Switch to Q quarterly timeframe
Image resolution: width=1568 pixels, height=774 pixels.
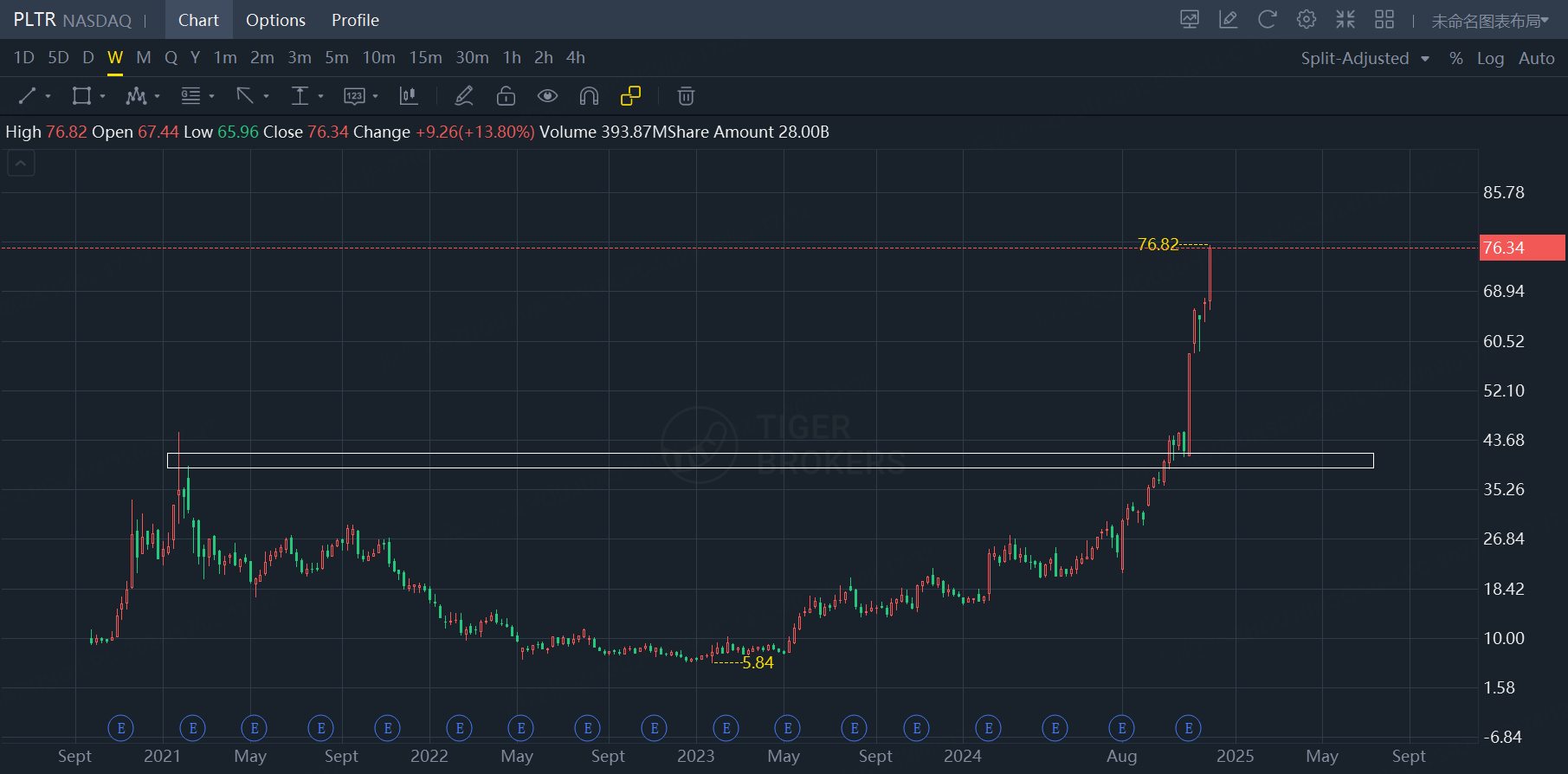tap(171, 58)
